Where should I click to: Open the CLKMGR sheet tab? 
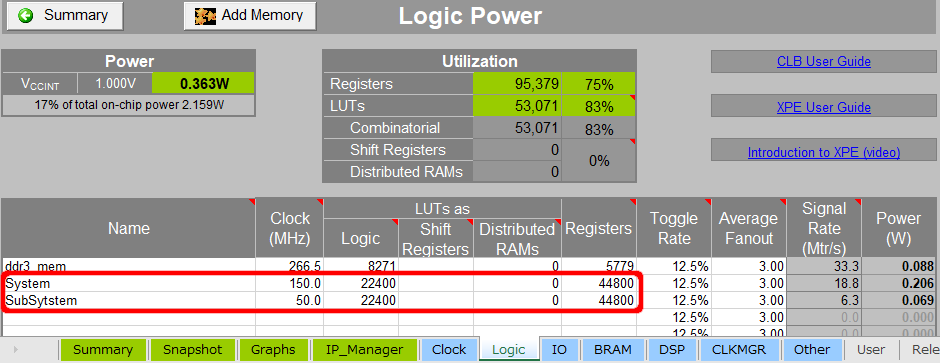pyautogui.click(x=739, y=350)
